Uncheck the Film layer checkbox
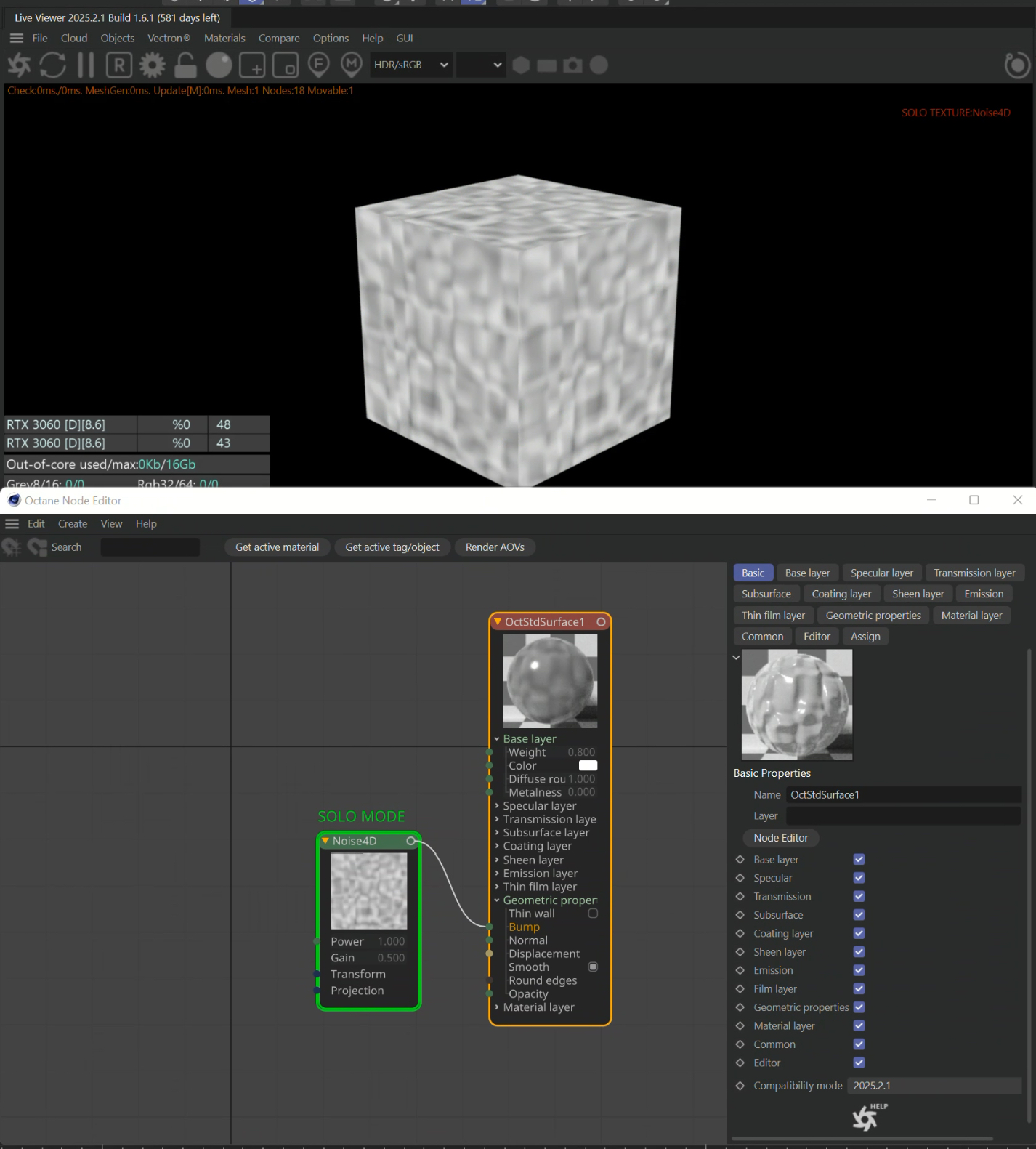Screen dimensions: 1036x1149 pyautogui.click(x=859, y=988)
